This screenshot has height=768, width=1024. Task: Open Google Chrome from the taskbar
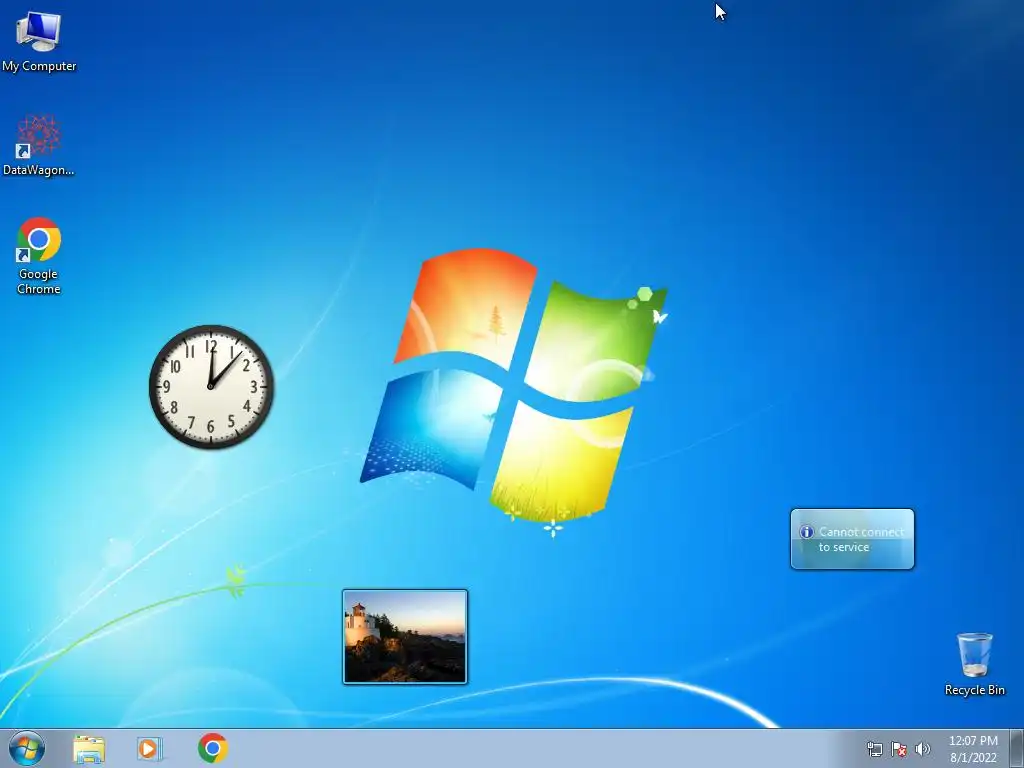tap(213, 748)
